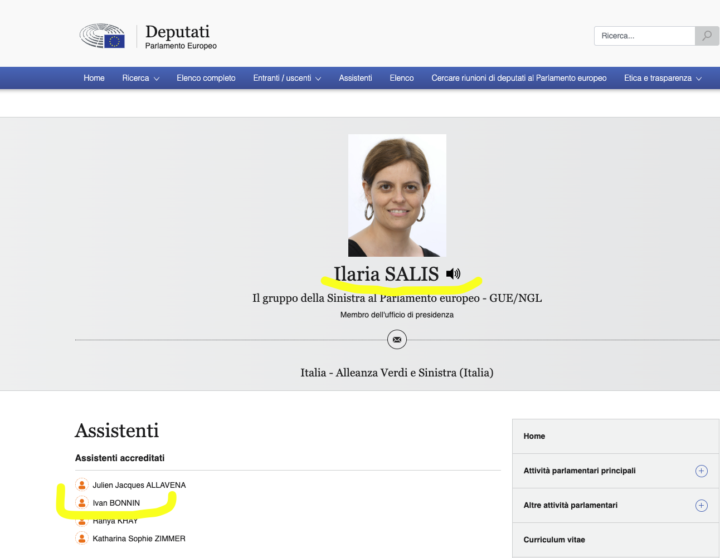Click person icon beside Katharina Sophie ZIMMER
Viewport: 720px width, 558px height.
point(82,538)
